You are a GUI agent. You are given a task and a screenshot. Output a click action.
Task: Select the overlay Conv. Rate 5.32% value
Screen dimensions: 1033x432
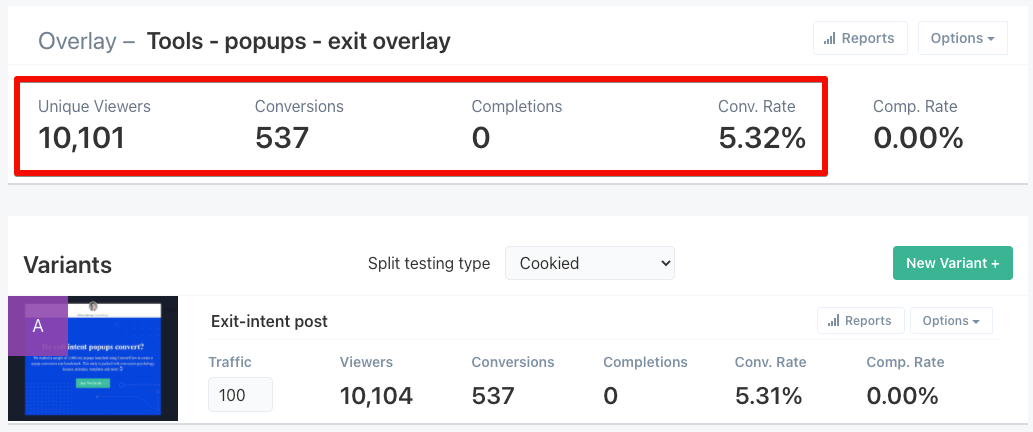(x=762, y=138)
